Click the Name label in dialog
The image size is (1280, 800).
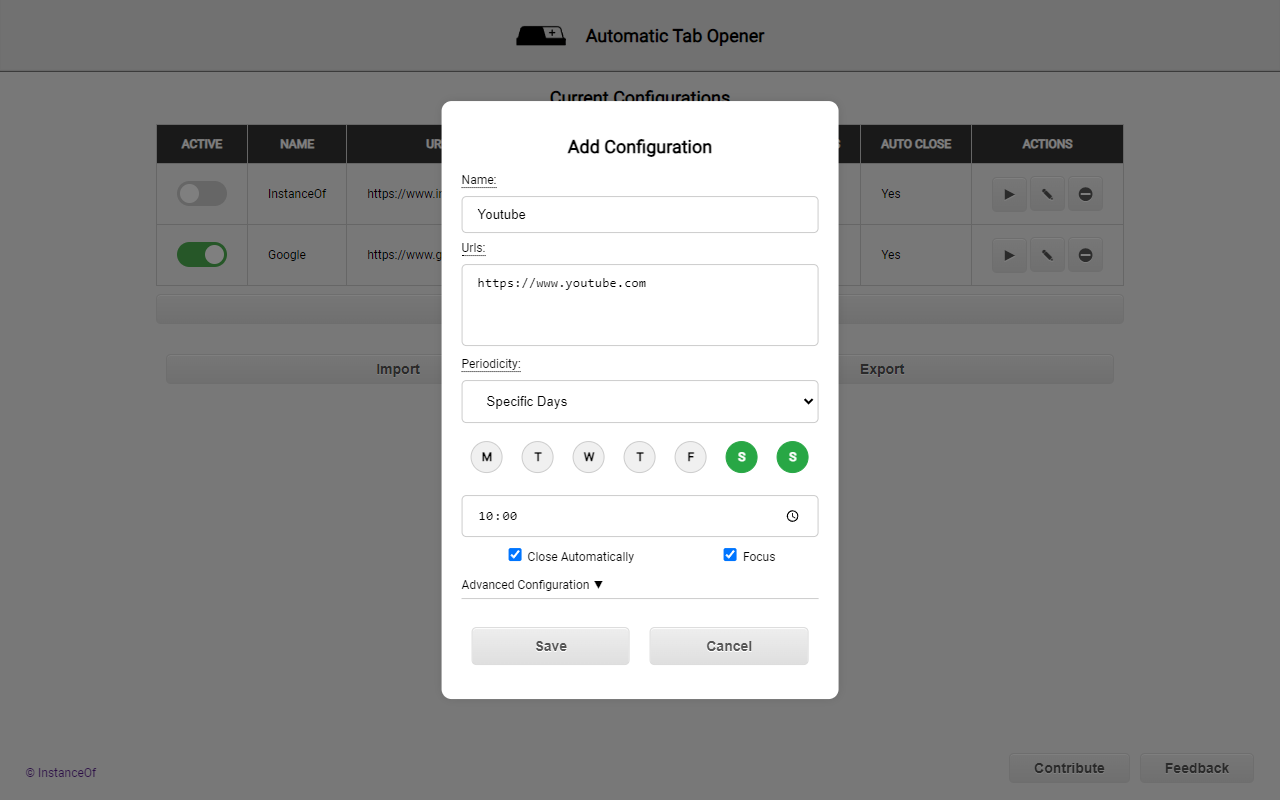click(x=479, y=180)
